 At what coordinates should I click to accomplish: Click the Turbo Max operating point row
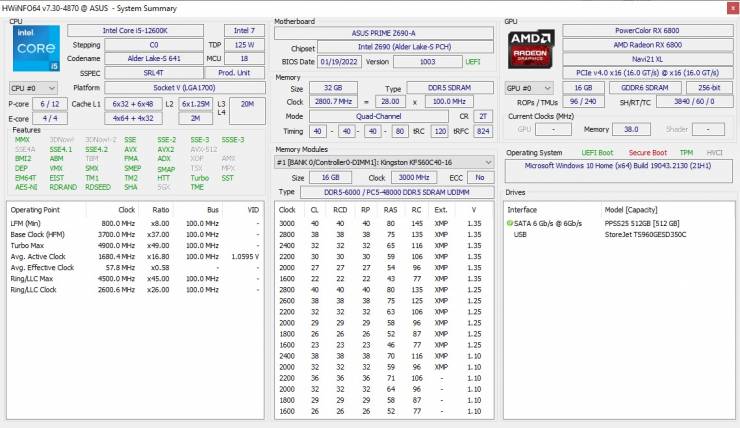pos(135,245)
